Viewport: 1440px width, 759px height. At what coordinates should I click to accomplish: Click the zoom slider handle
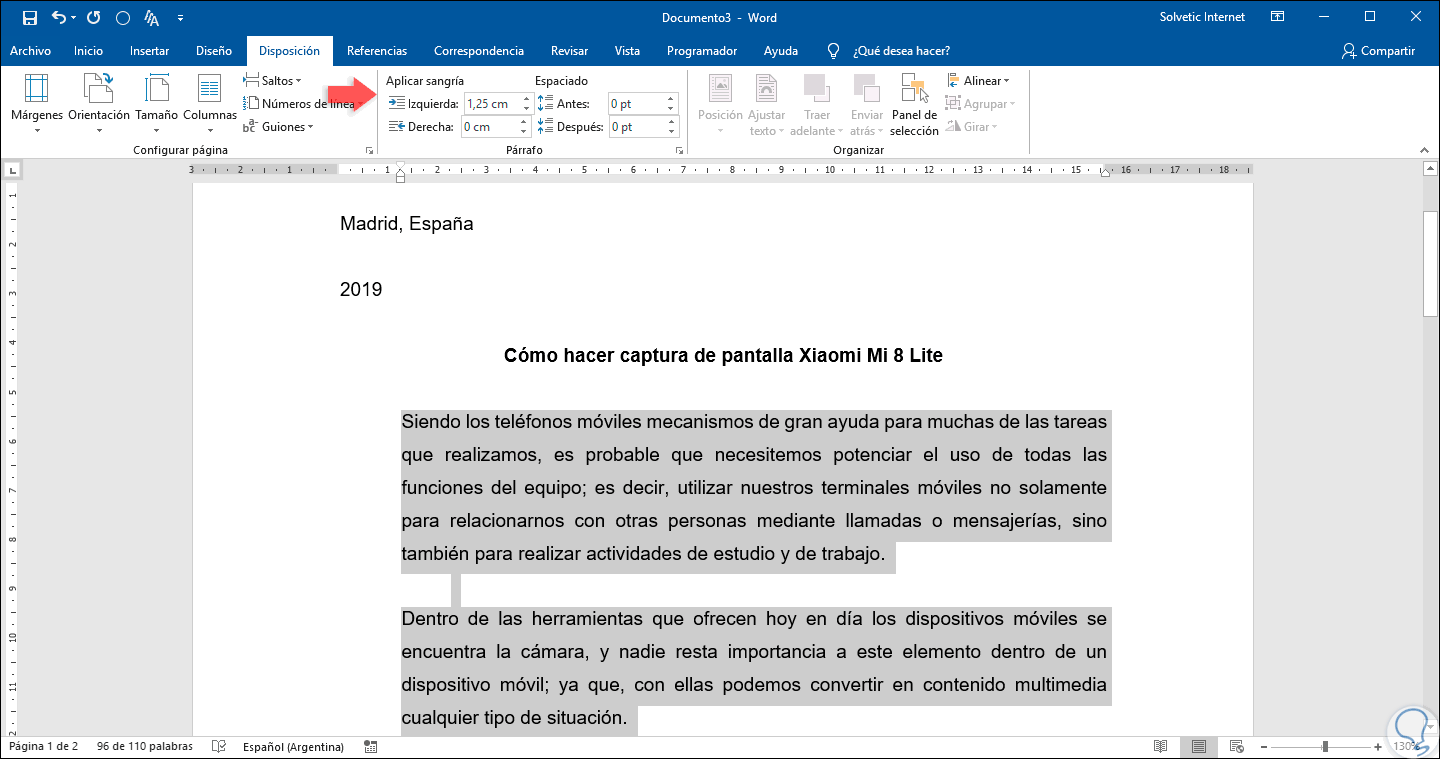click(x=1326, y=747)
